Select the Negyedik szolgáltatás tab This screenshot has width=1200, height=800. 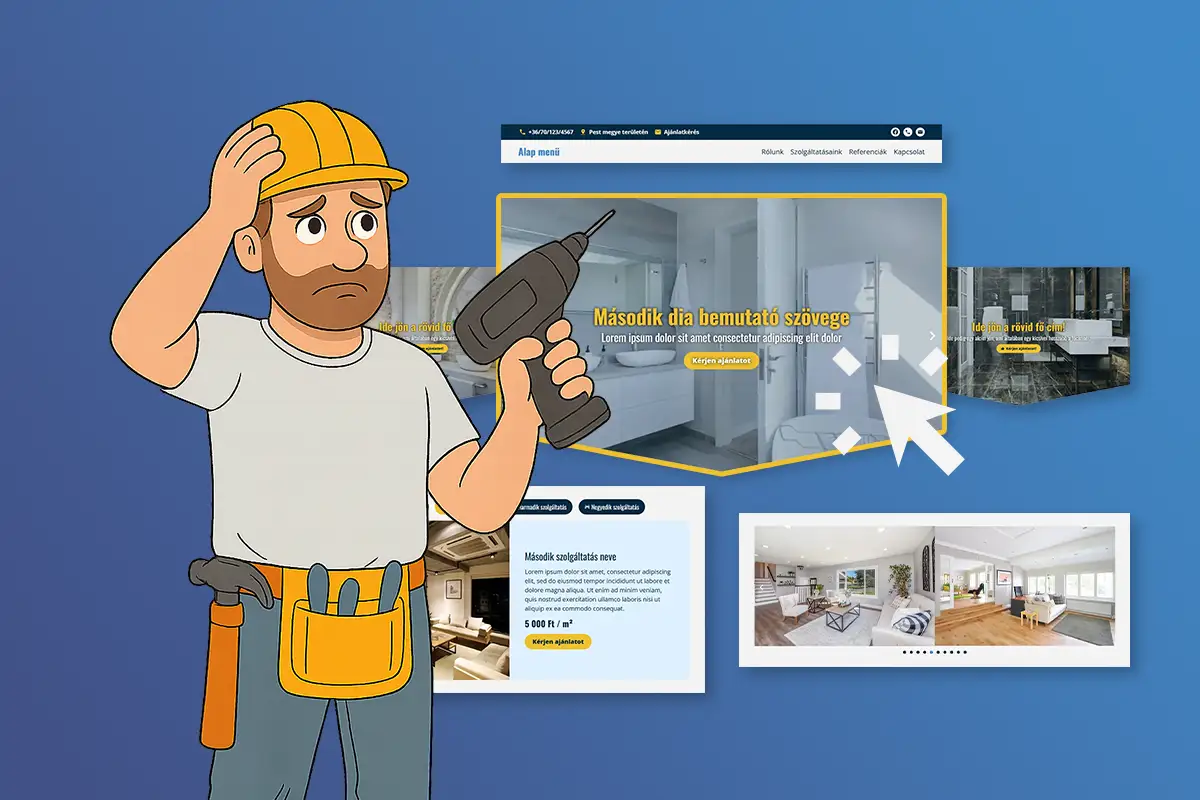pyautogui.click(x=612, y=507)
